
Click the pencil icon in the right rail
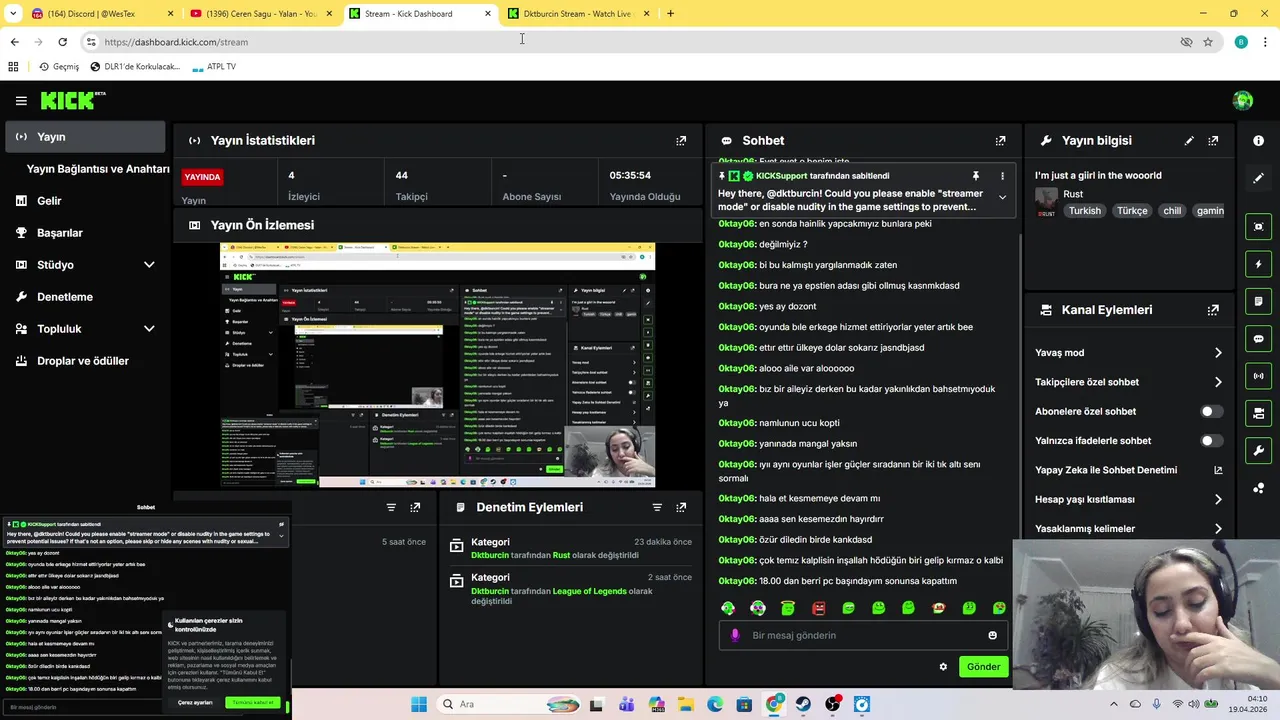(x=1258, y=178)
